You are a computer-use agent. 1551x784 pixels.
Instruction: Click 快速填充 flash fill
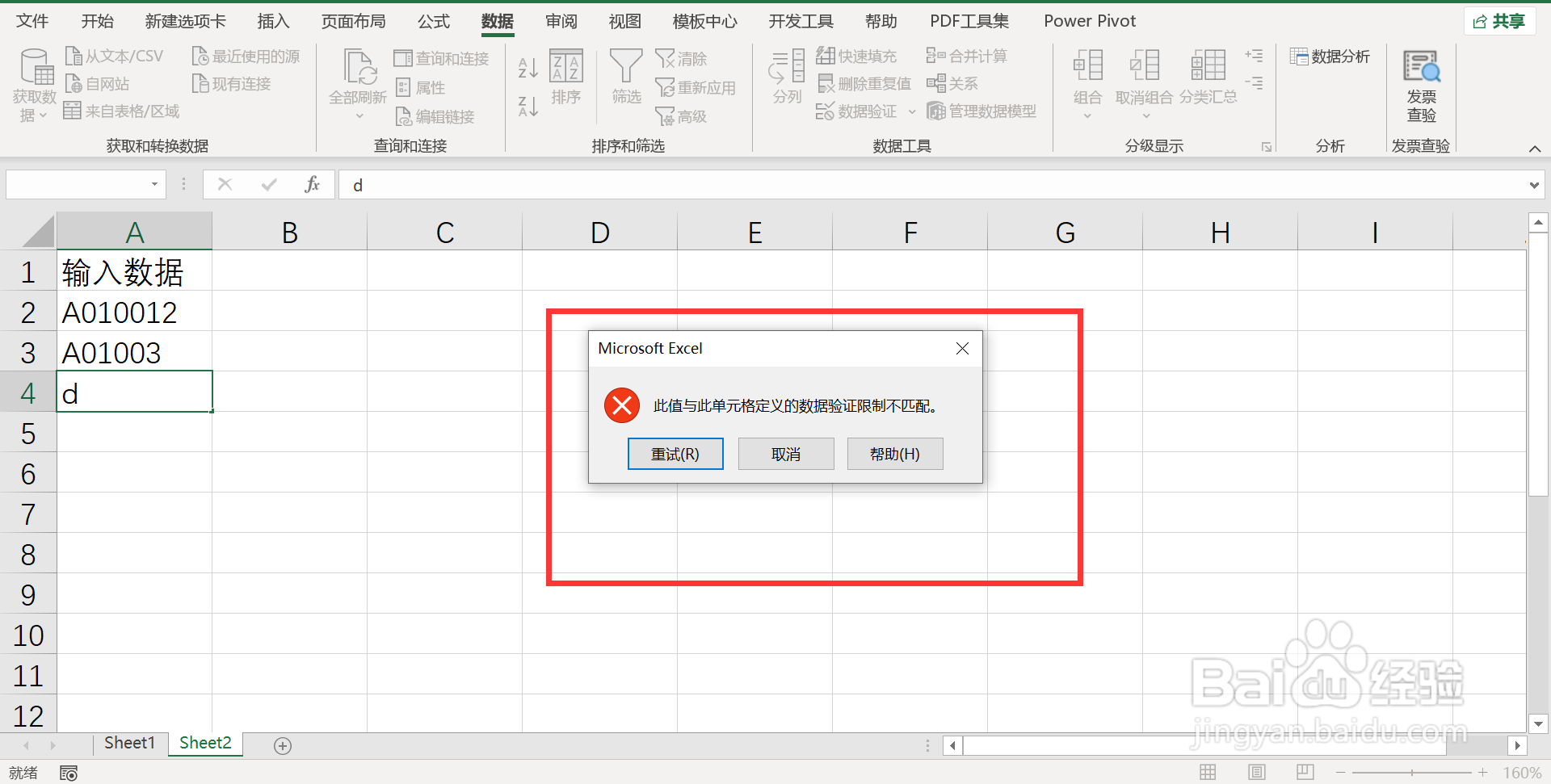856,56
